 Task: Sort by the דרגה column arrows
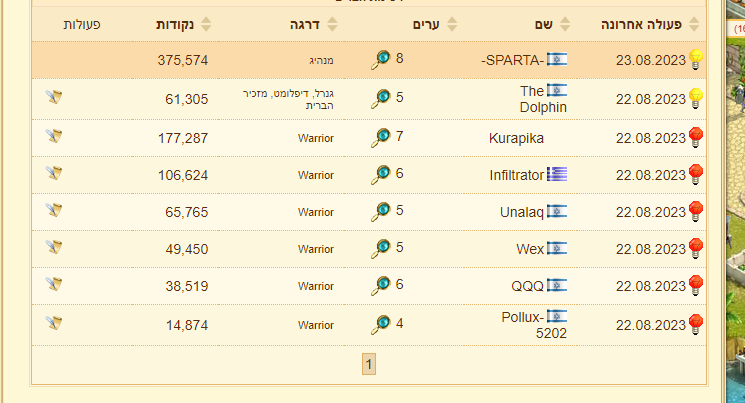tap(332, 24)
